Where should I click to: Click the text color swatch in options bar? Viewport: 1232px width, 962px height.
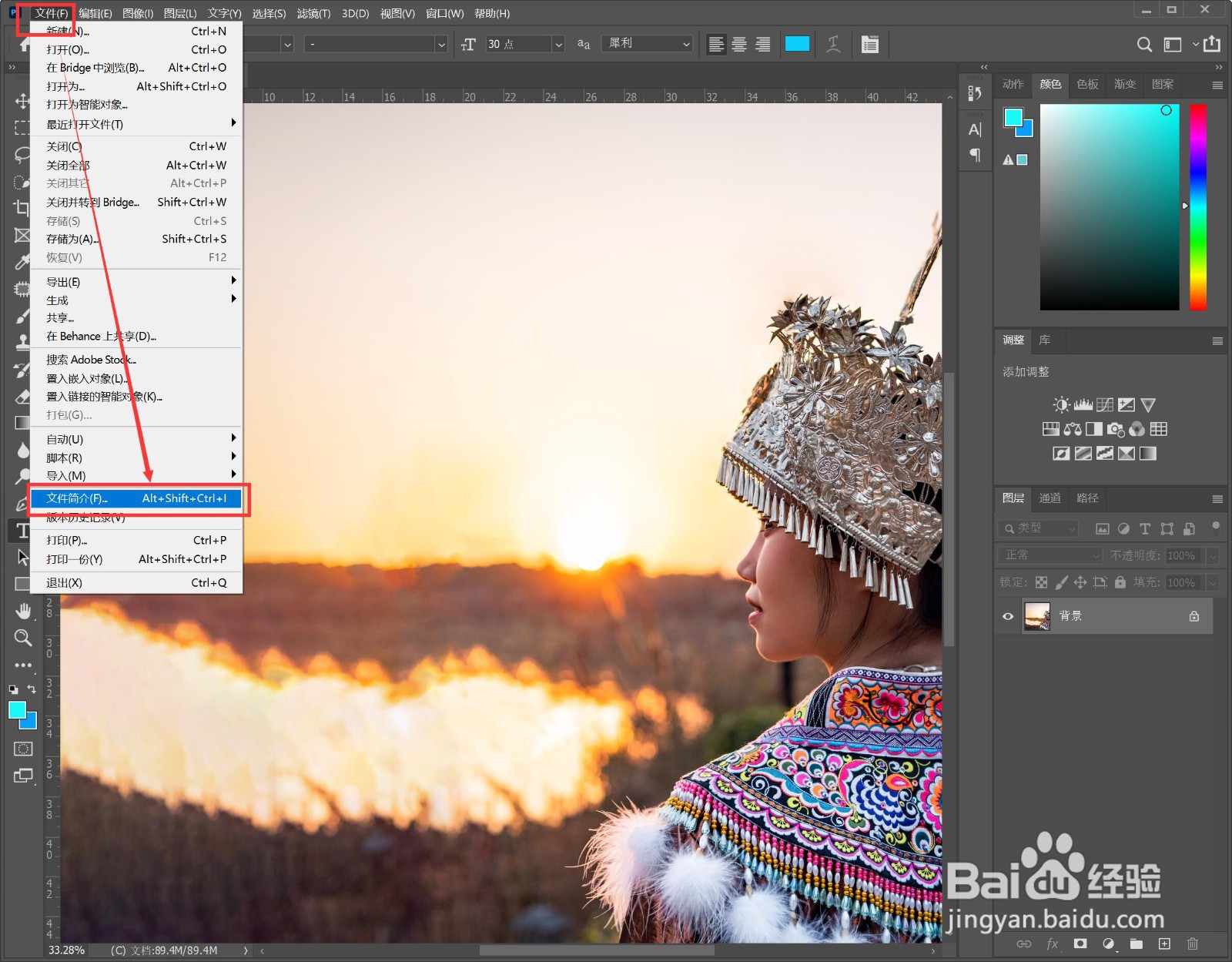(797, 44)
